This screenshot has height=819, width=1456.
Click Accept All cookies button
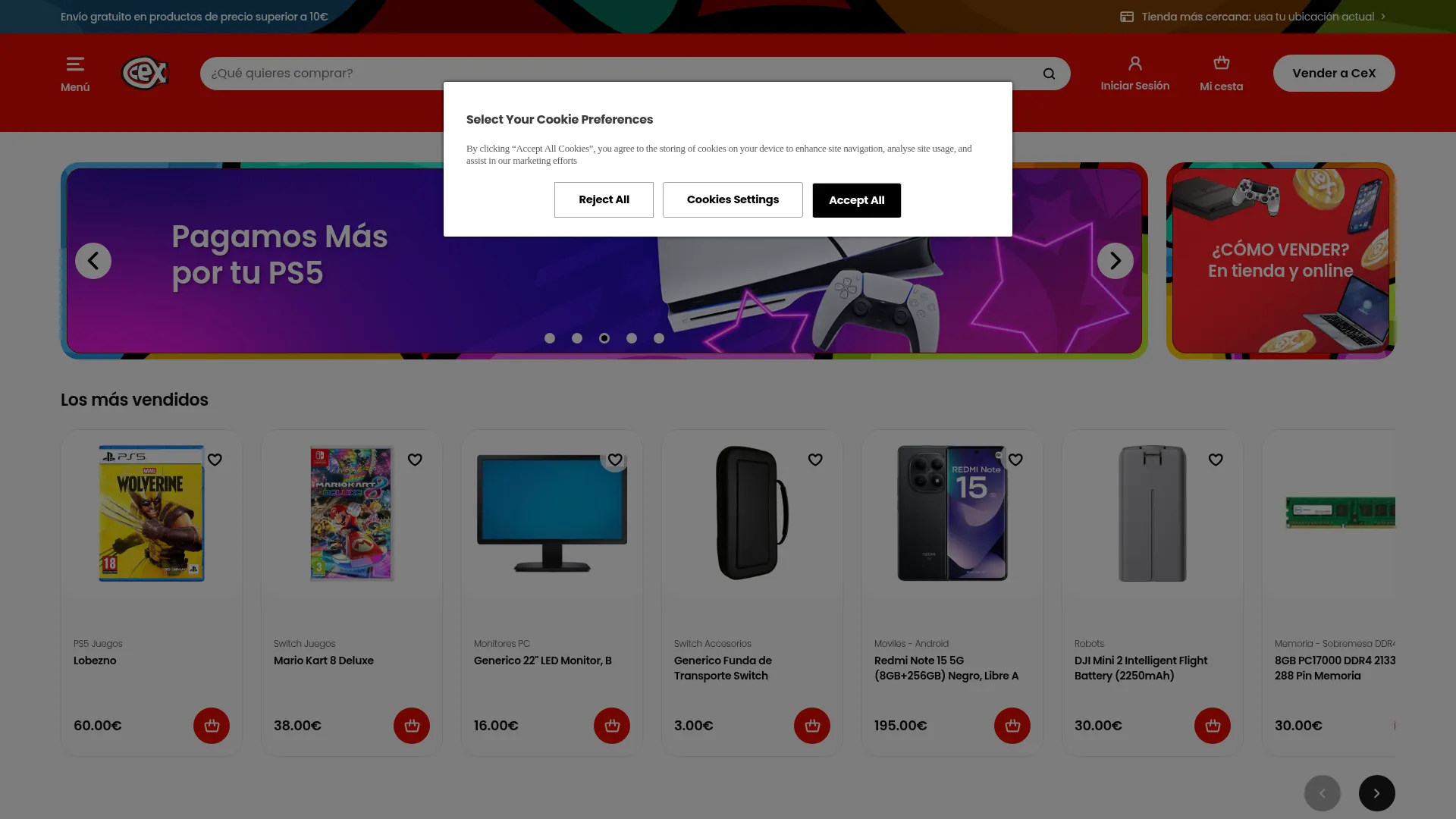(x=857, y=200)
